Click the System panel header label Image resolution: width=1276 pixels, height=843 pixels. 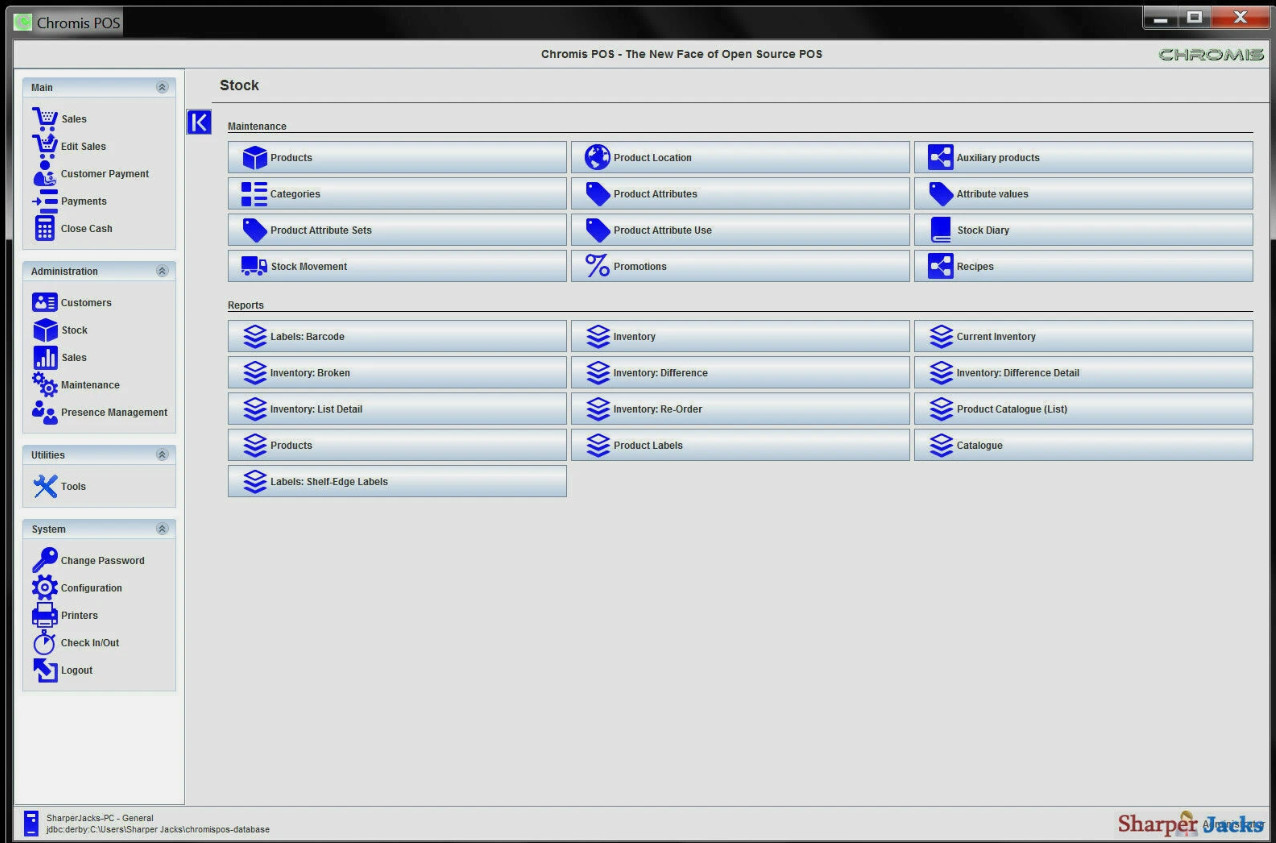click(48, 529)
